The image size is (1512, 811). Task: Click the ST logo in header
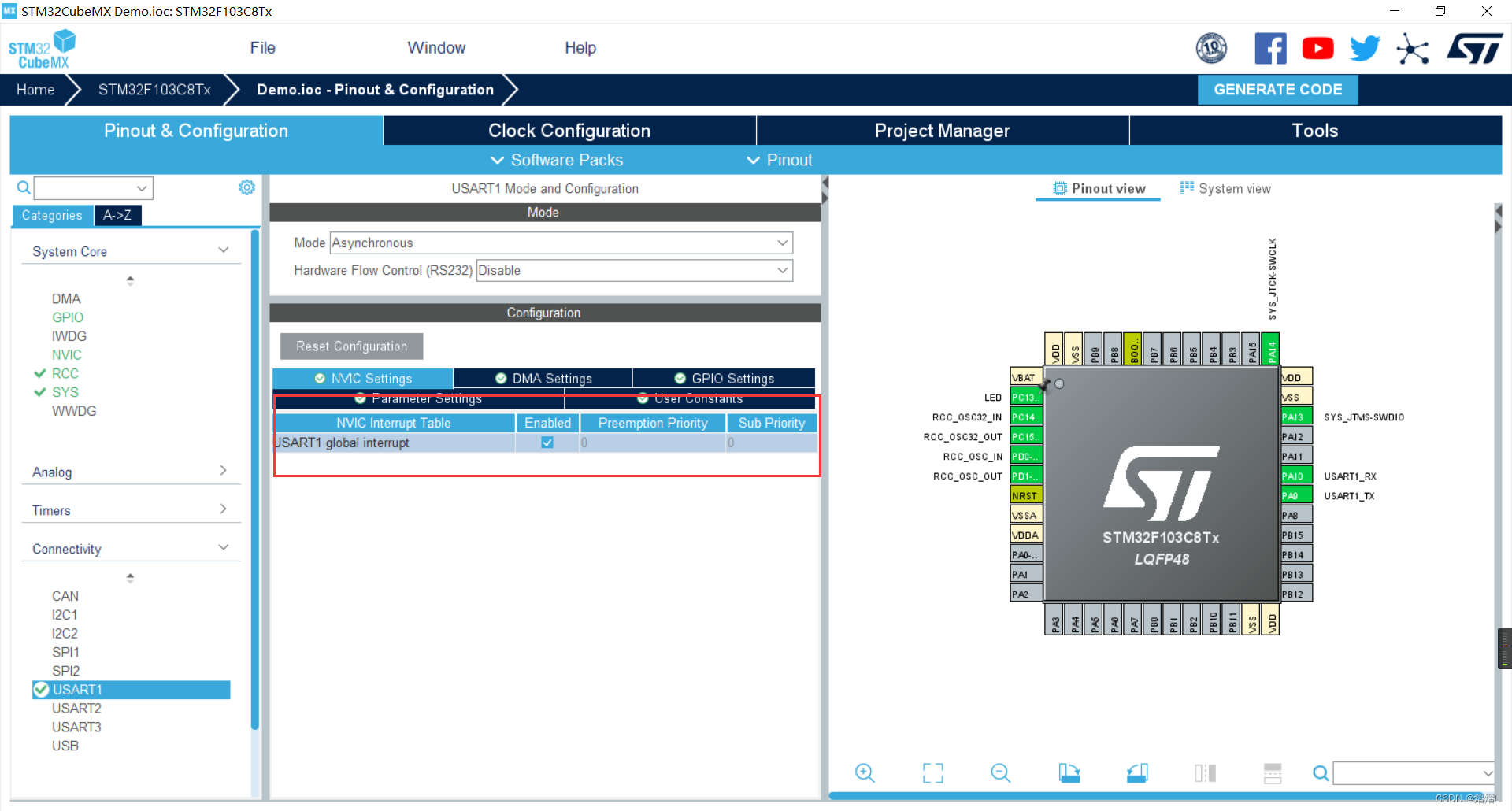pyautogui.click(x=1475, y=49)
